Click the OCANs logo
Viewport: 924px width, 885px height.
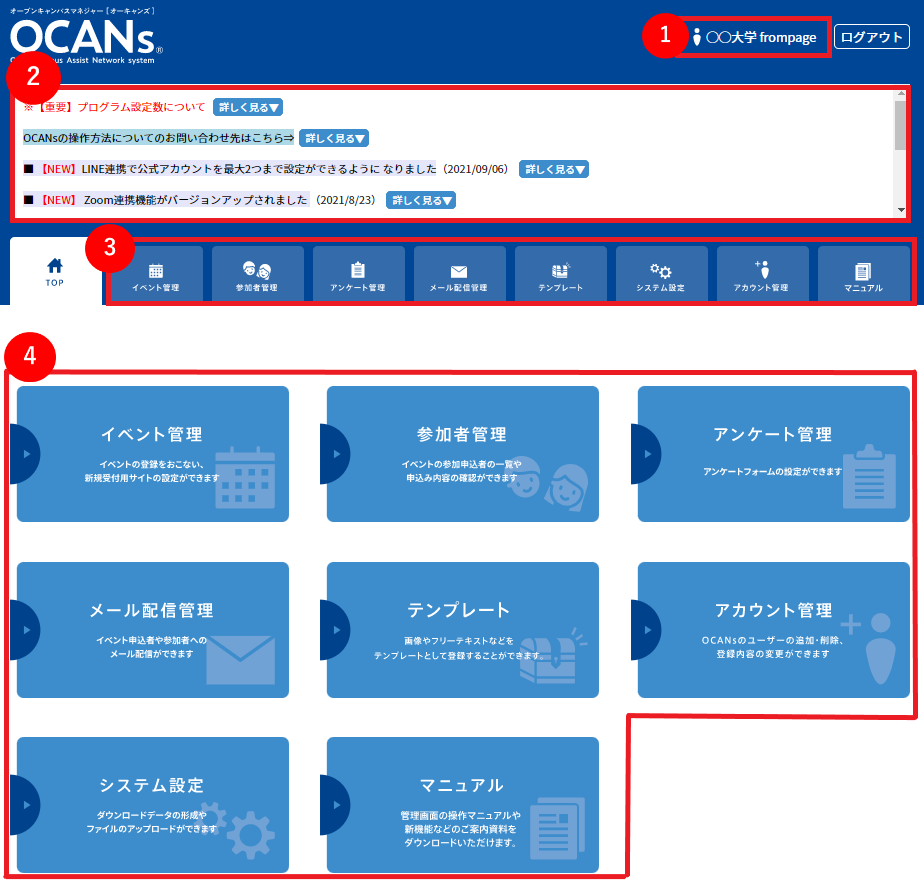[86, 37]
